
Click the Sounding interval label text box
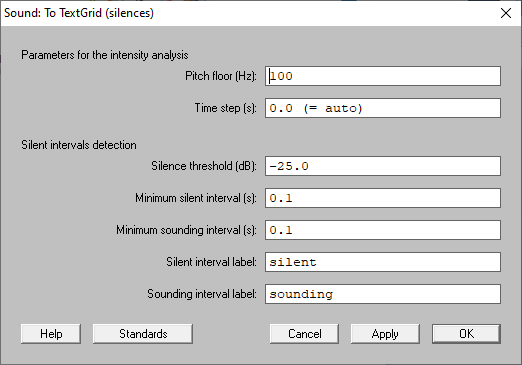pos(383,294)
